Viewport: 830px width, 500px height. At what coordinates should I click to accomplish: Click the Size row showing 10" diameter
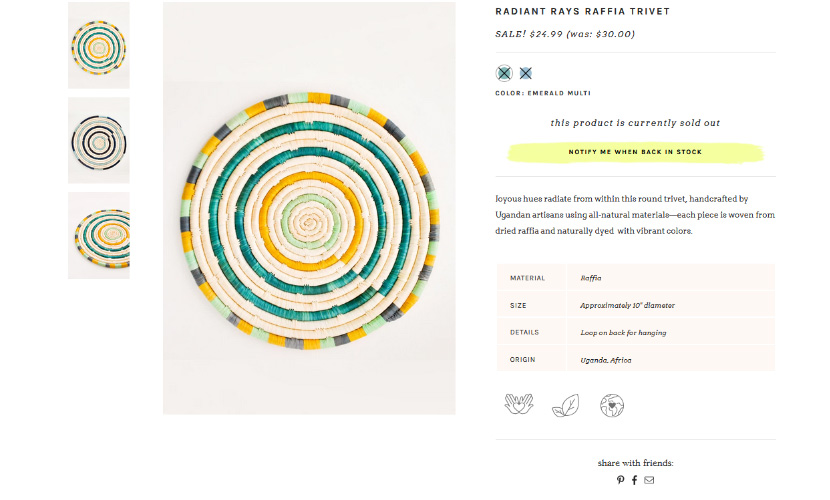635,305
